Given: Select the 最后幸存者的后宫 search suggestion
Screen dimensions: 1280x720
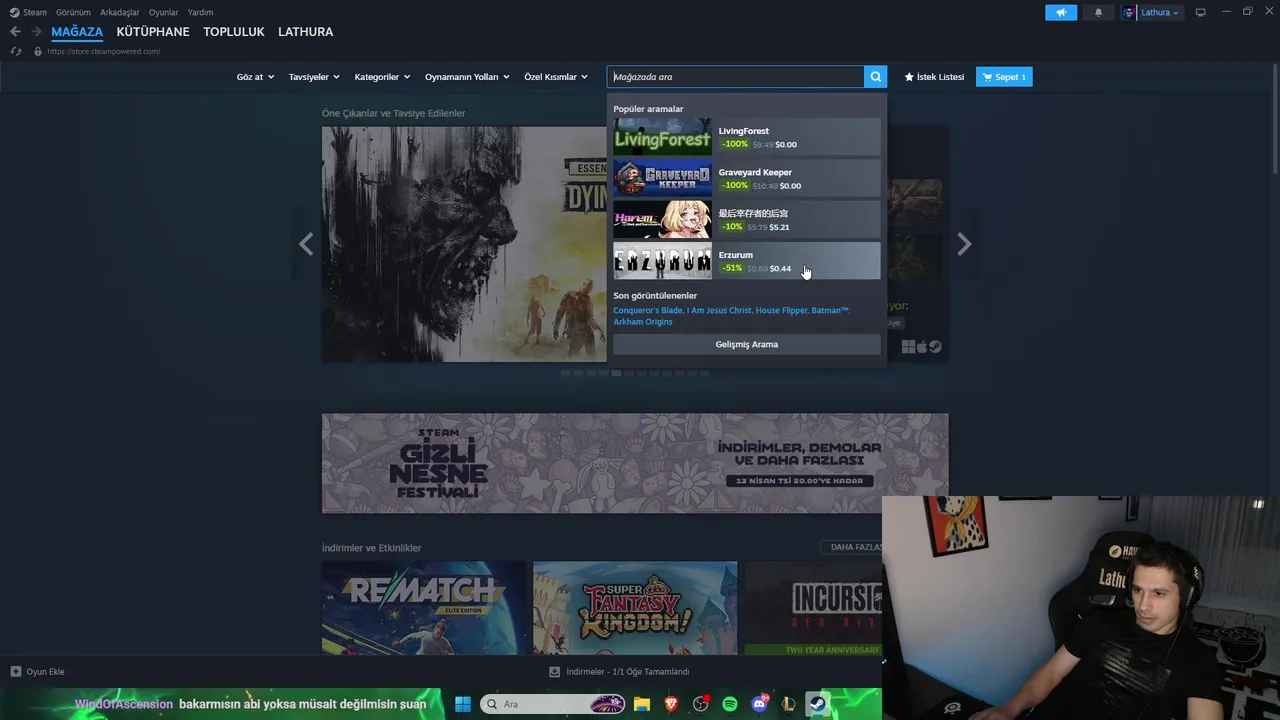Looking at the screenshot, I should [747, 220].
